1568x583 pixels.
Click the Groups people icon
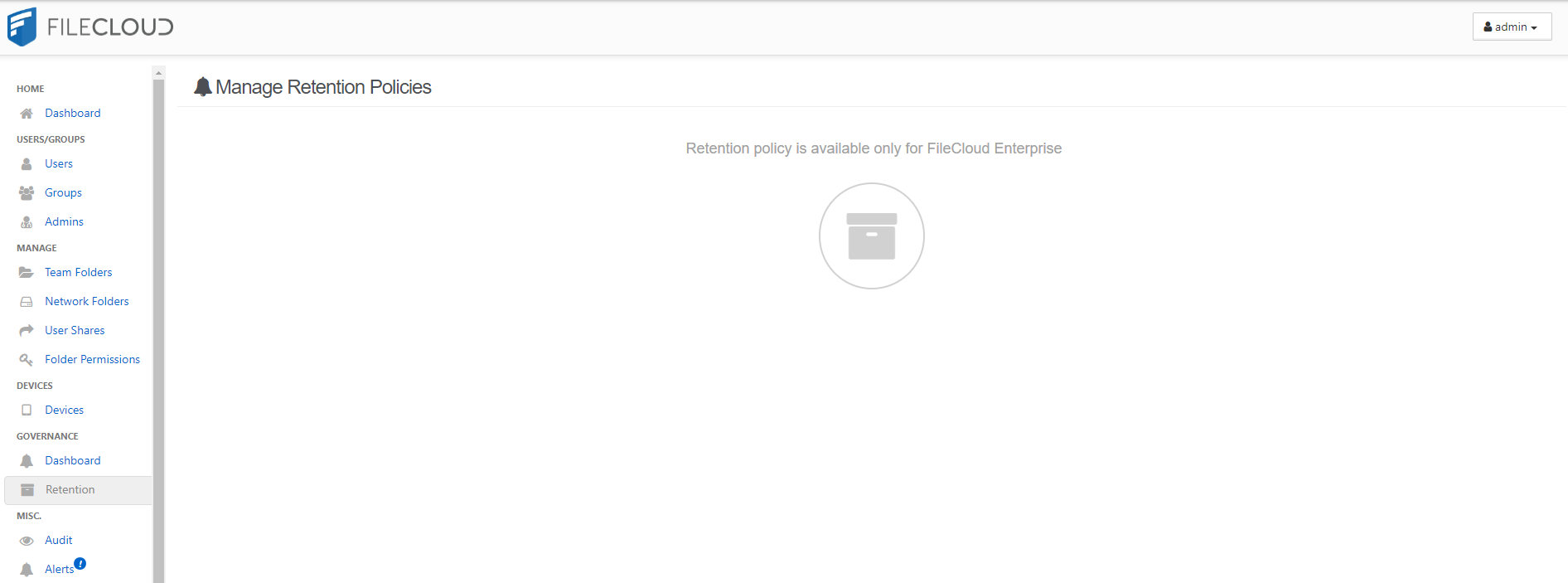coord(27,193)
